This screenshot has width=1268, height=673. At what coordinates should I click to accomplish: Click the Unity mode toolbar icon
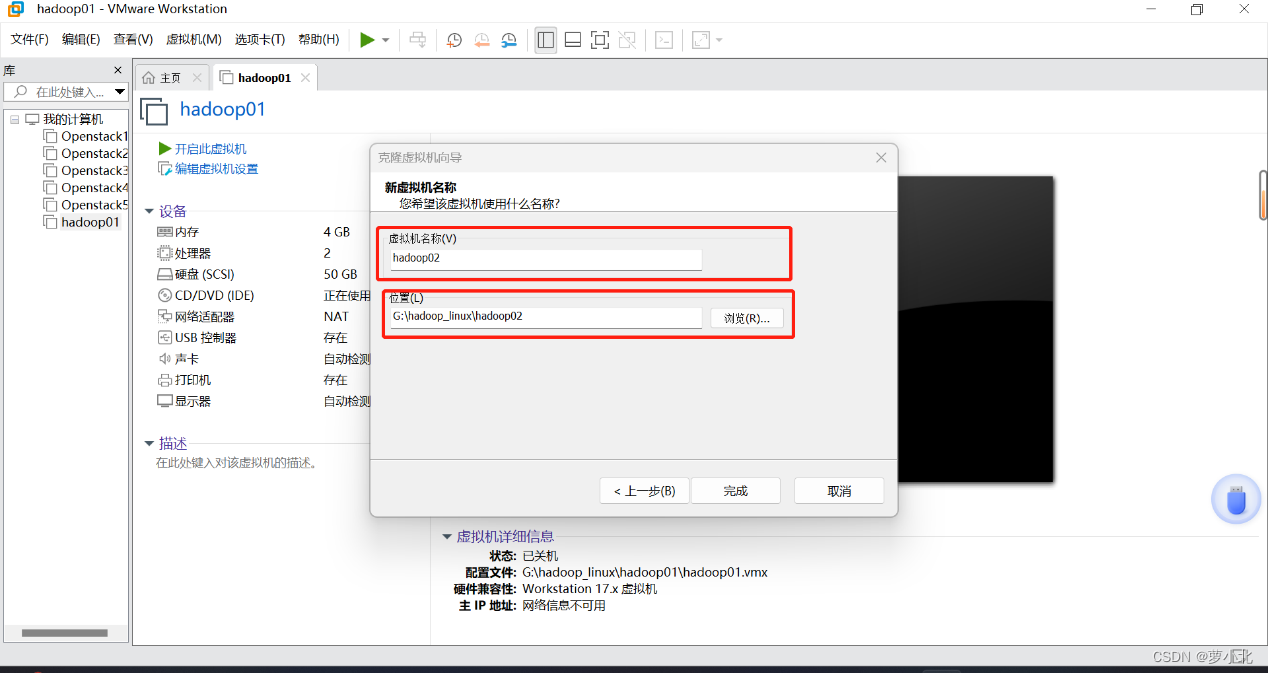627,40
